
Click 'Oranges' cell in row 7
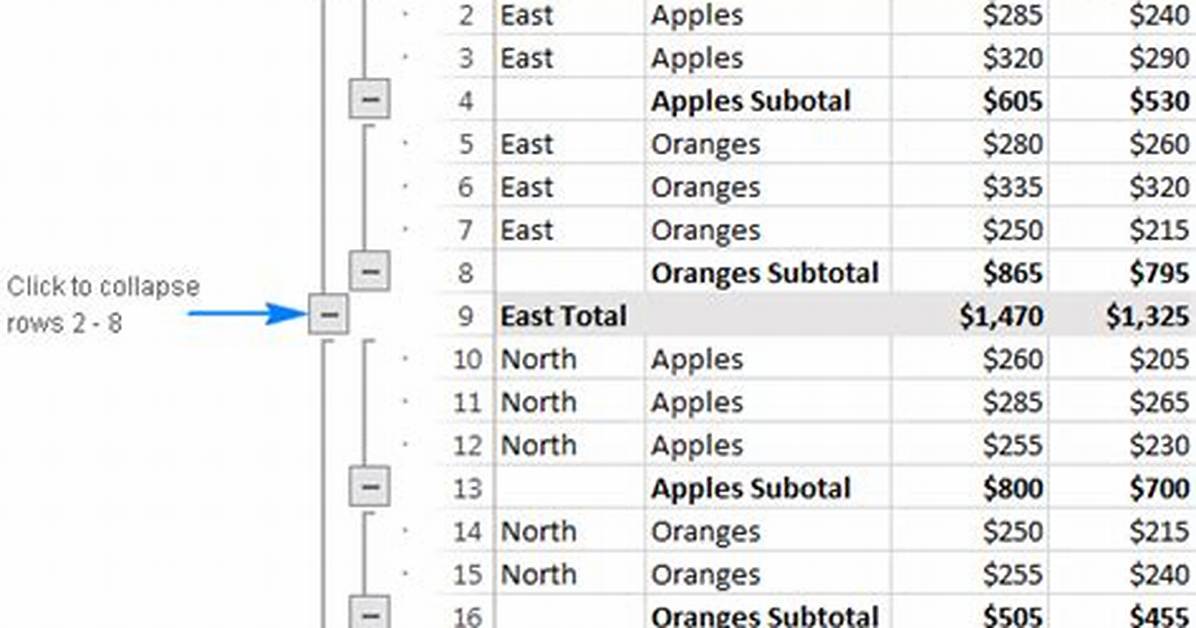tap(767, 230)
